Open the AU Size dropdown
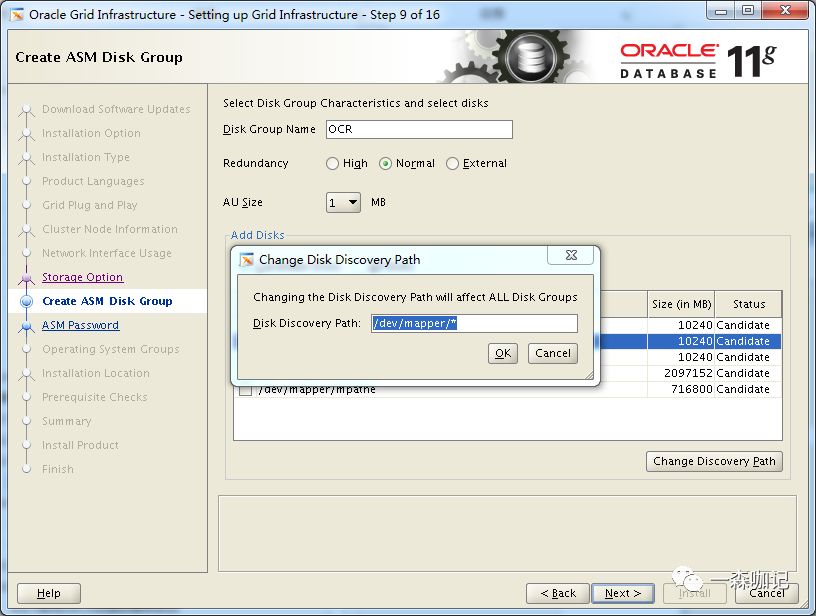 tap(343, 202)
